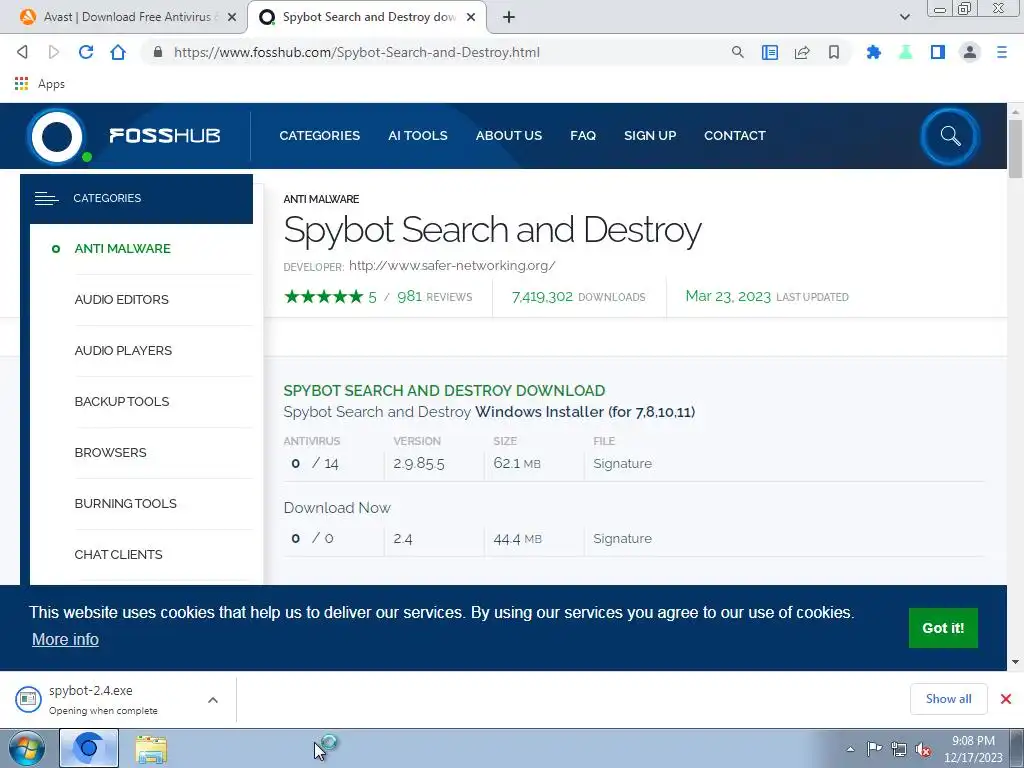Open the tab search dropdown chevron
The width and height of the screenshot is (1024, 768).
tap(904, 17)
